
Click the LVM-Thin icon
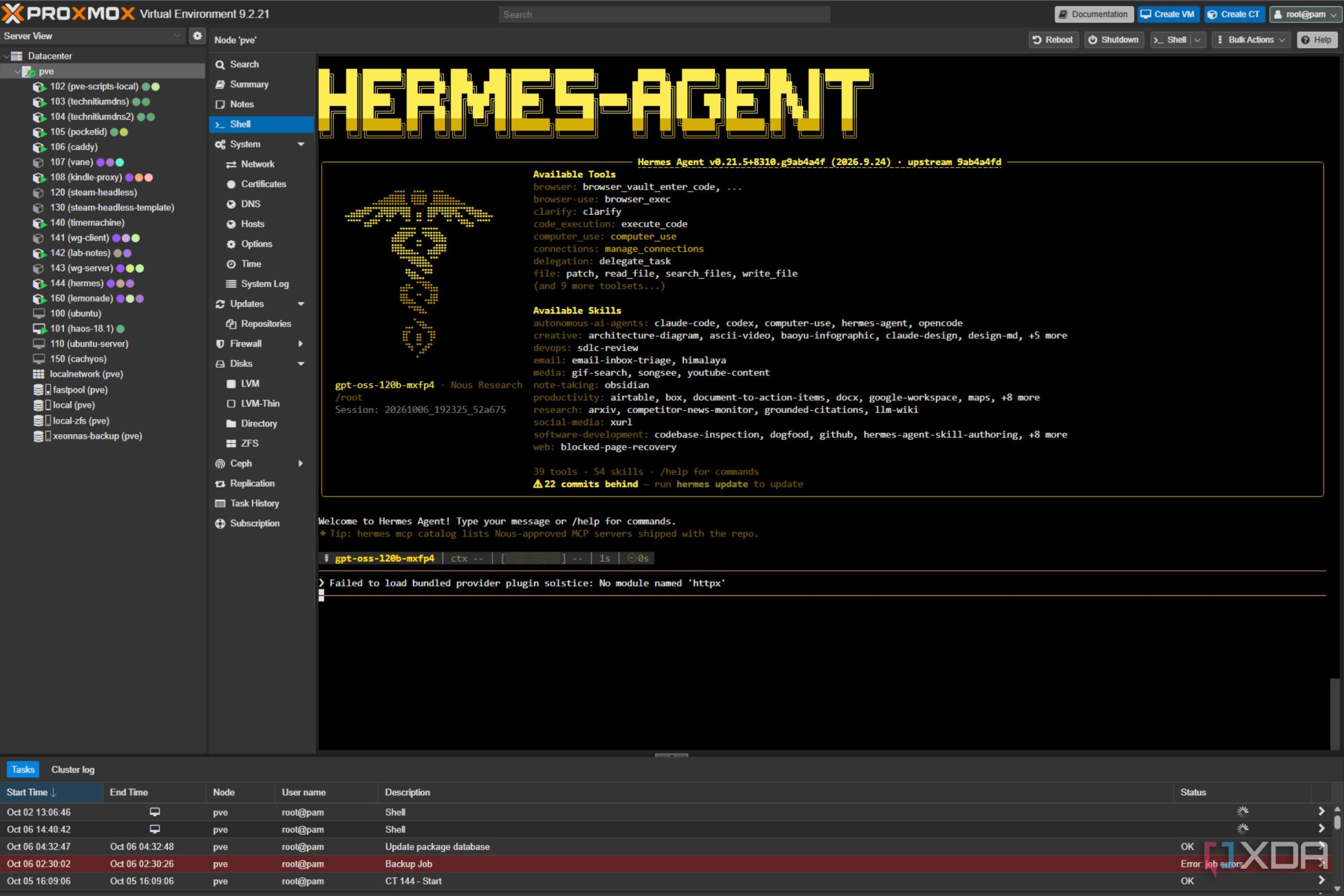click(x=231, y=404)
